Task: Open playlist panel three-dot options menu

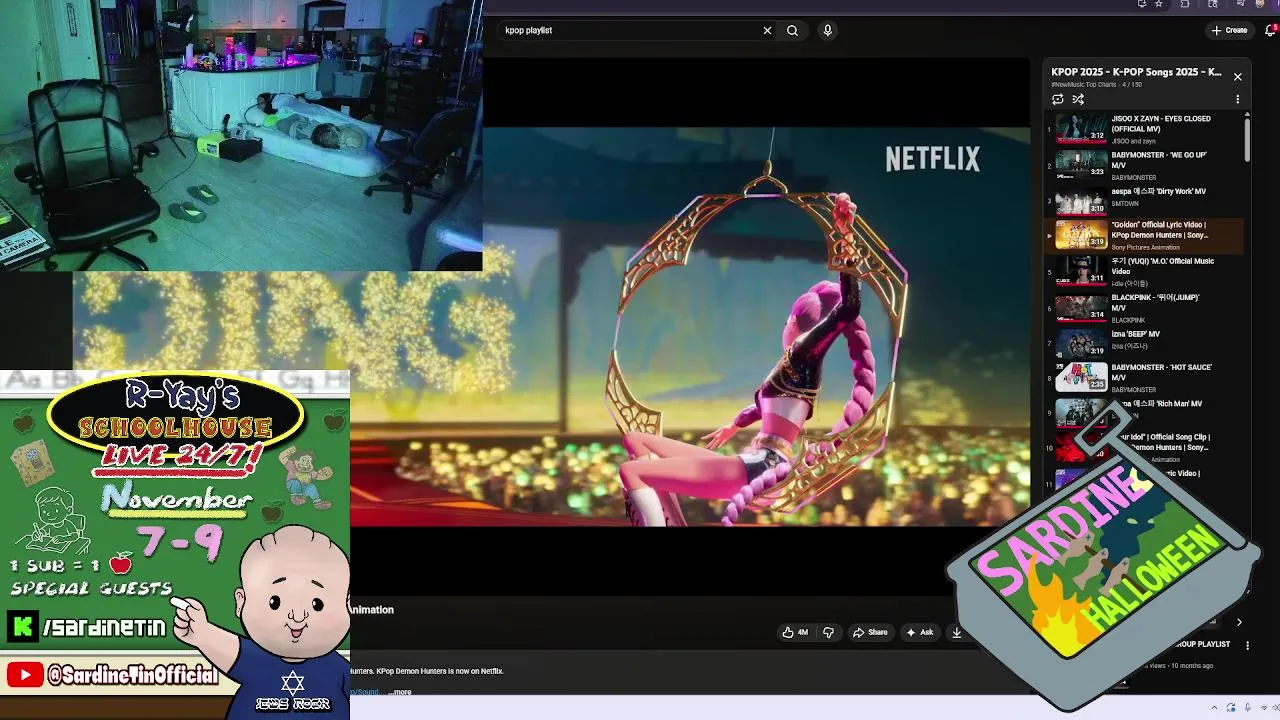Action: 1237,99
